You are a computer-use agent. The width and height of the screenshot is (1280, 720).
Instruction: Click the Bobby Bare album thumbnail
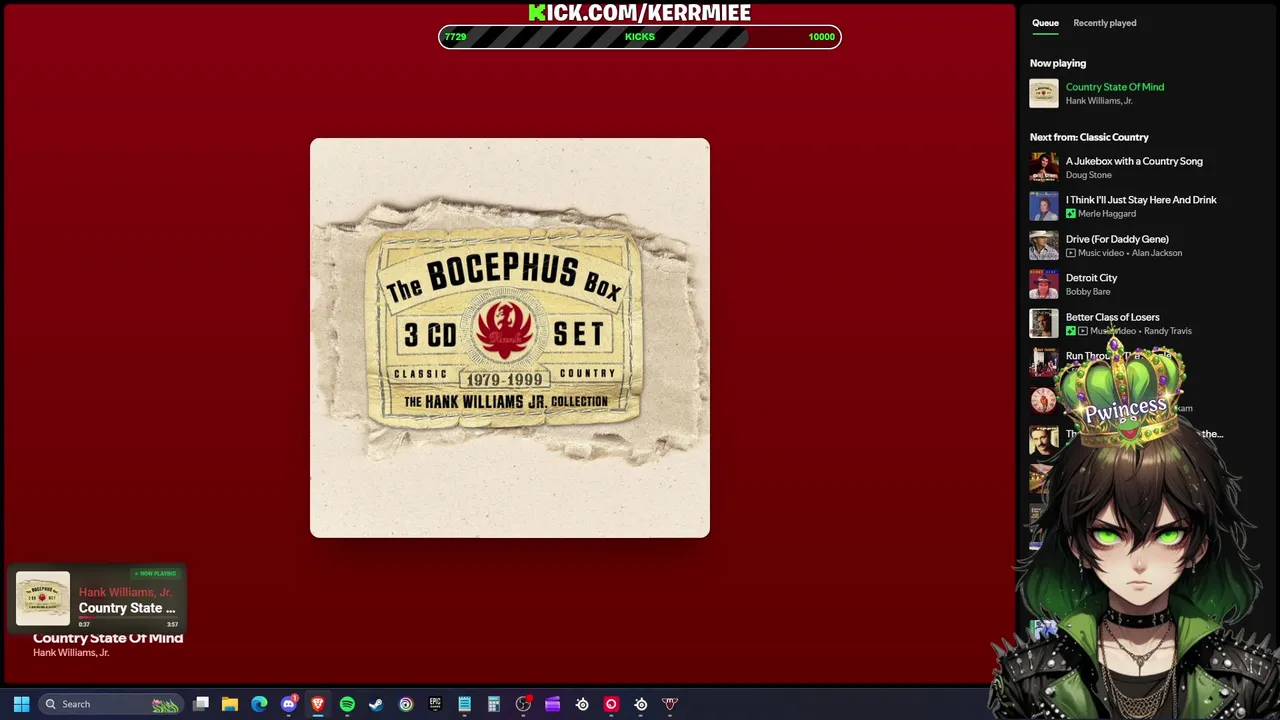pos(1044,284)
